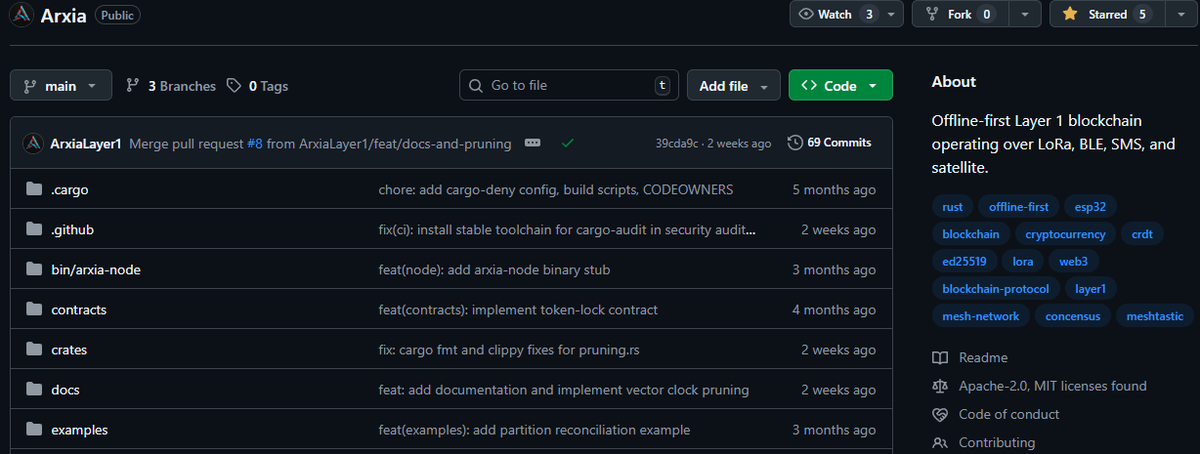Click the book icon beside Readme
This screenshot has height=454, width=1200.
939,358
